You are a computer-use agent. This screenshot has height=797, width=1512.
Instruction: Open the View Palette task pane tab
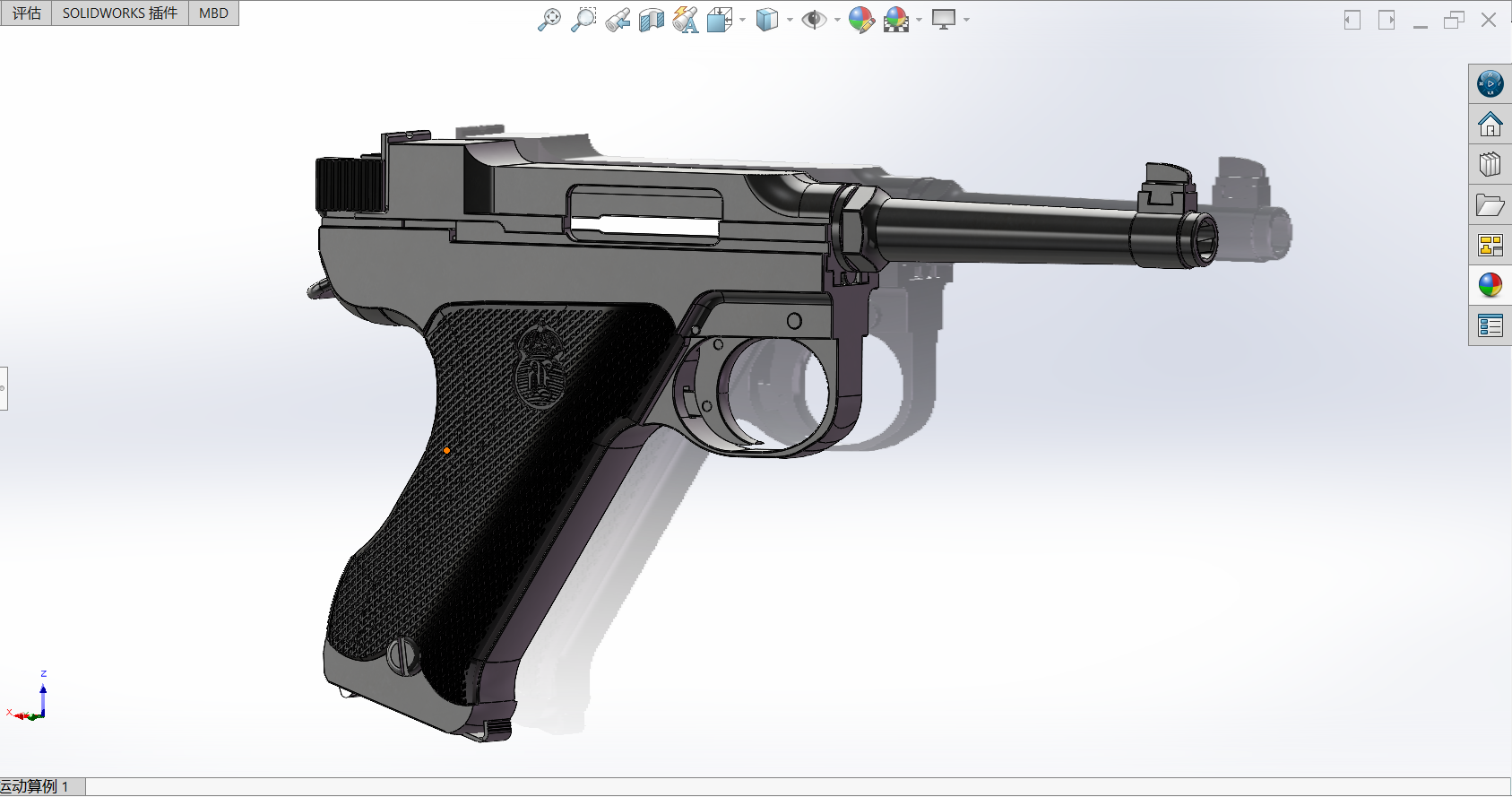(1490, 246)
